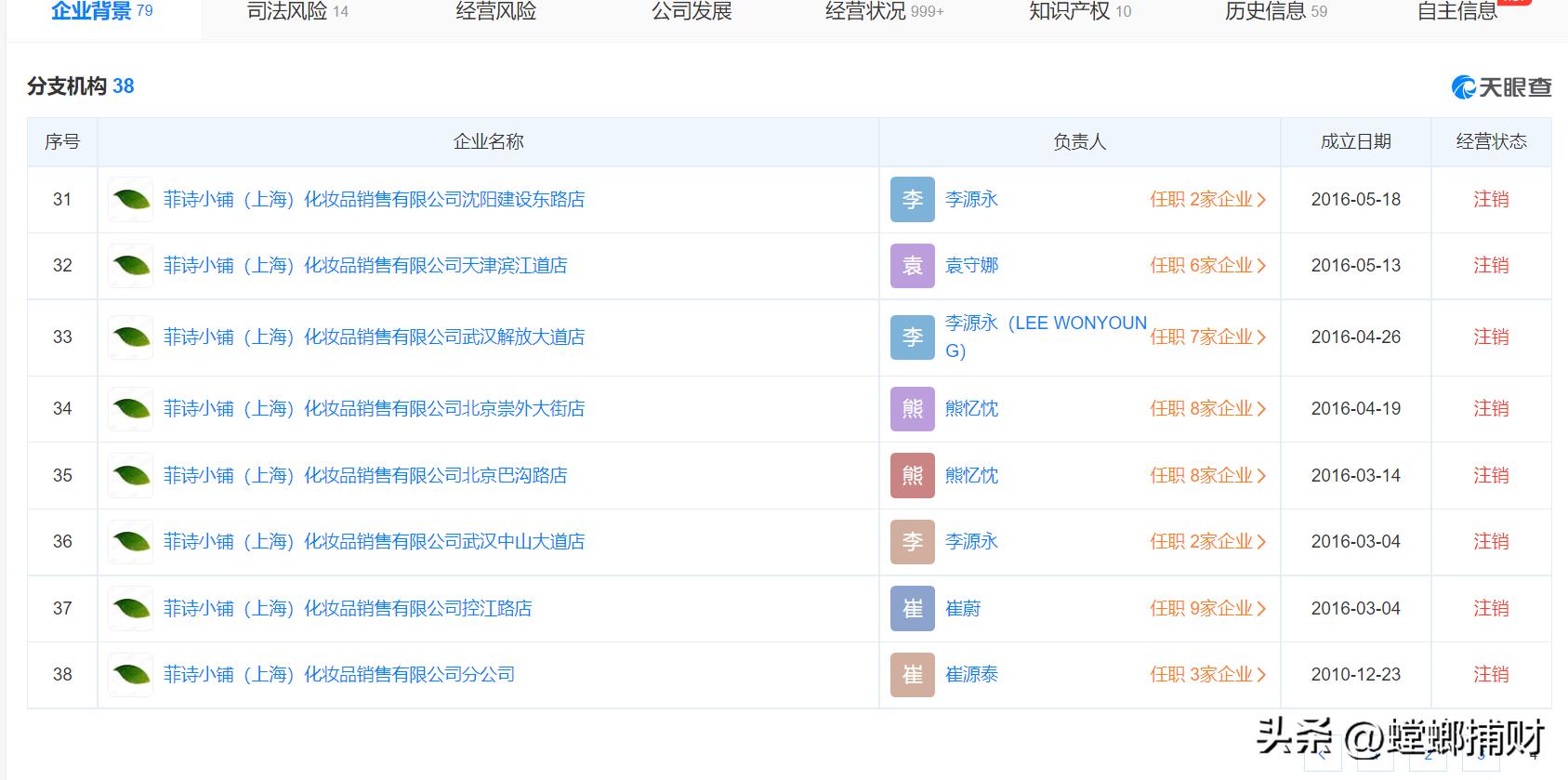Screen dimensions: 1568x780
Task: Expand 任职 9家企业 for 崔蔚
Action: 1207,609
